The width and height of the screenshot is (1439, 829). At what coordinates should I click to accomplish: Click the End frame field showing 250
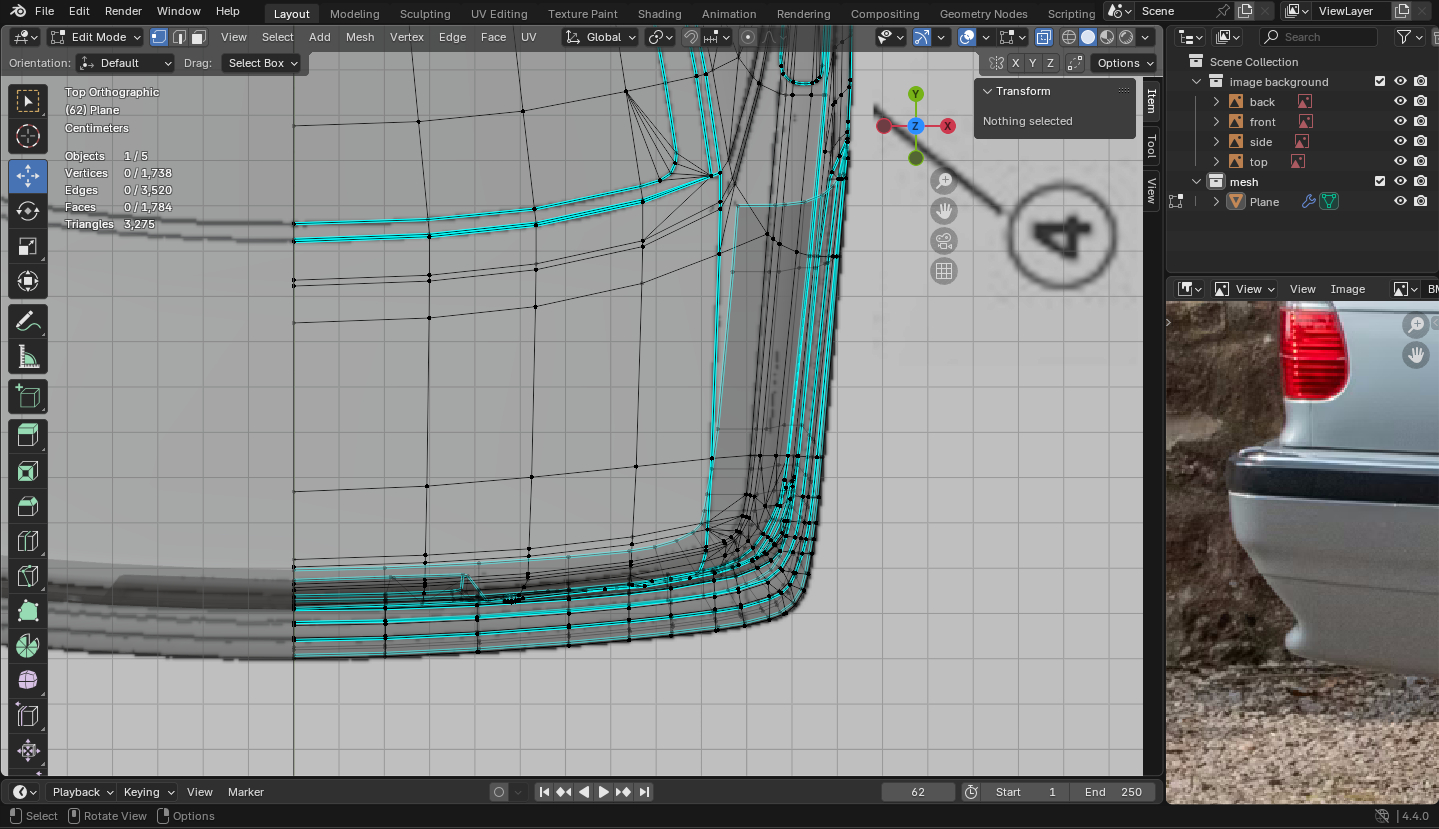coord(1113,792)
